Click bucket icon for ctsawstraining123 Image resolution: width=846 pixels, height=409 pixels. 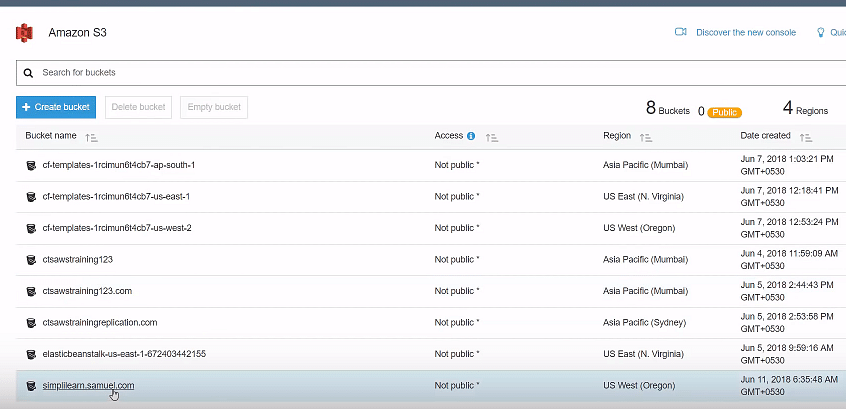coord(31,260)
